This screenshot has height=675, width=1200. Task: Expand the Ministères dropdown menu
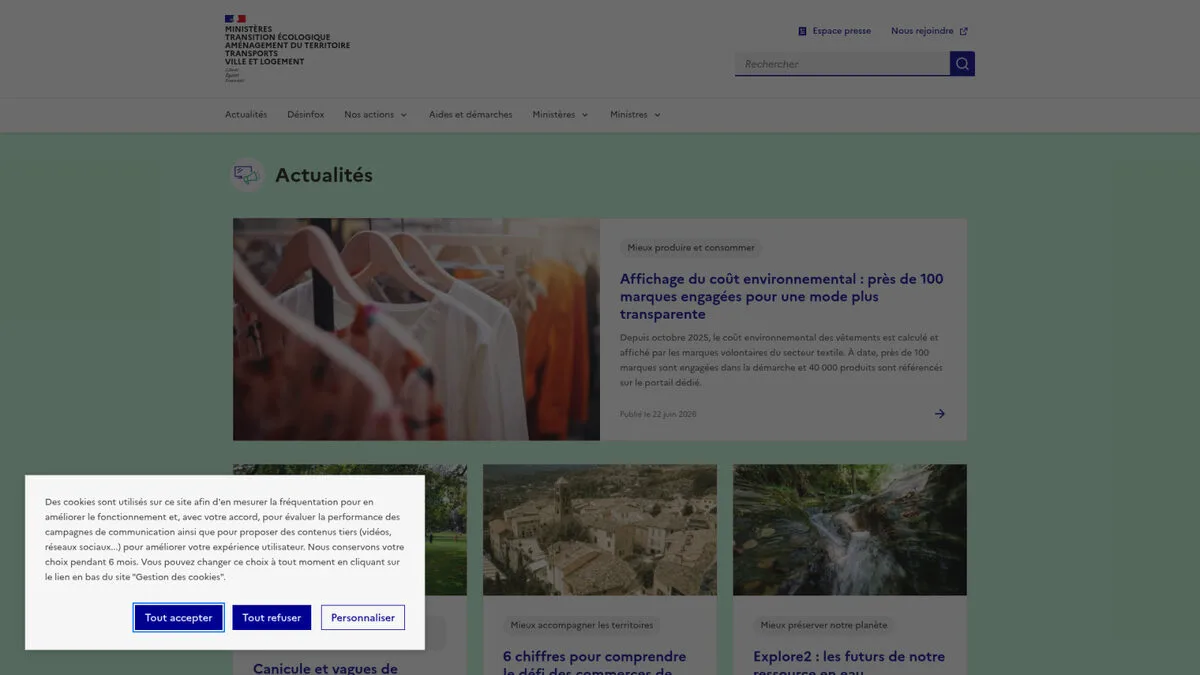(561, 115)
